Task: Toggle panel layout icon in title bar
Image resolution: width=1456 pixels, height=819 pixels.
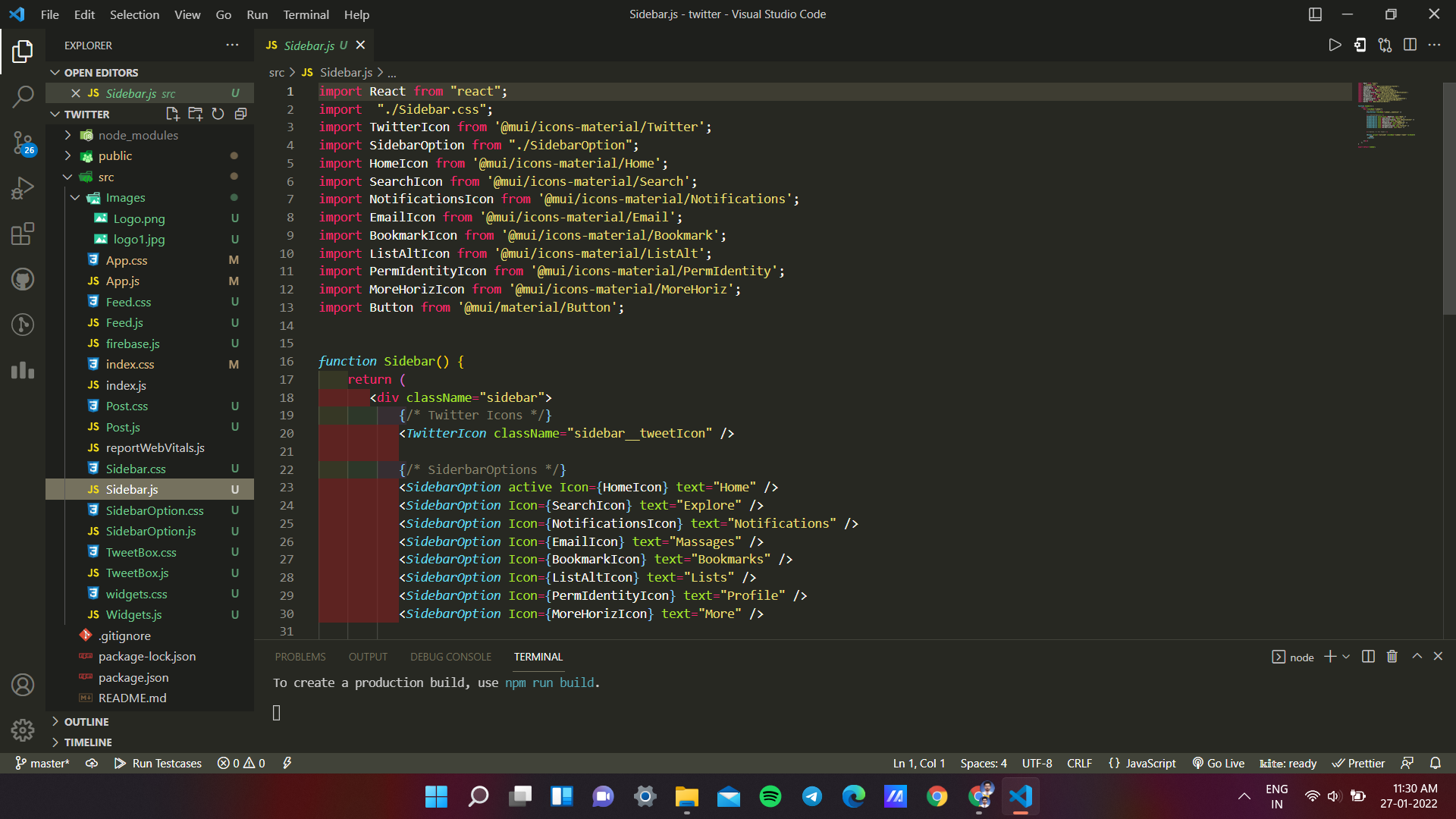Action: point(1315,14)
